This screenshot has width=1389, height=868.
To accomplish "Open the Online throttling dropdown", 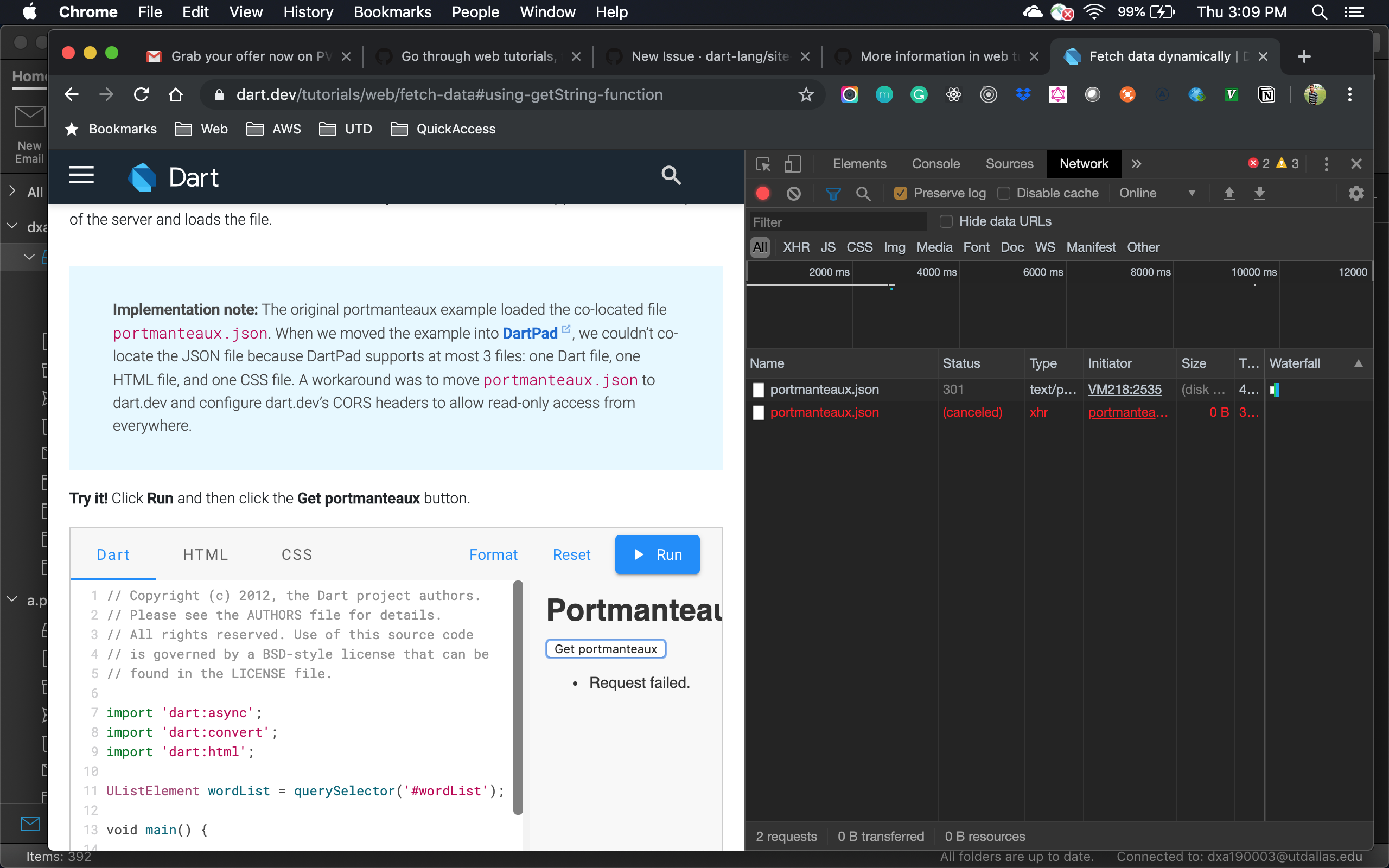I will [1159, 194].
